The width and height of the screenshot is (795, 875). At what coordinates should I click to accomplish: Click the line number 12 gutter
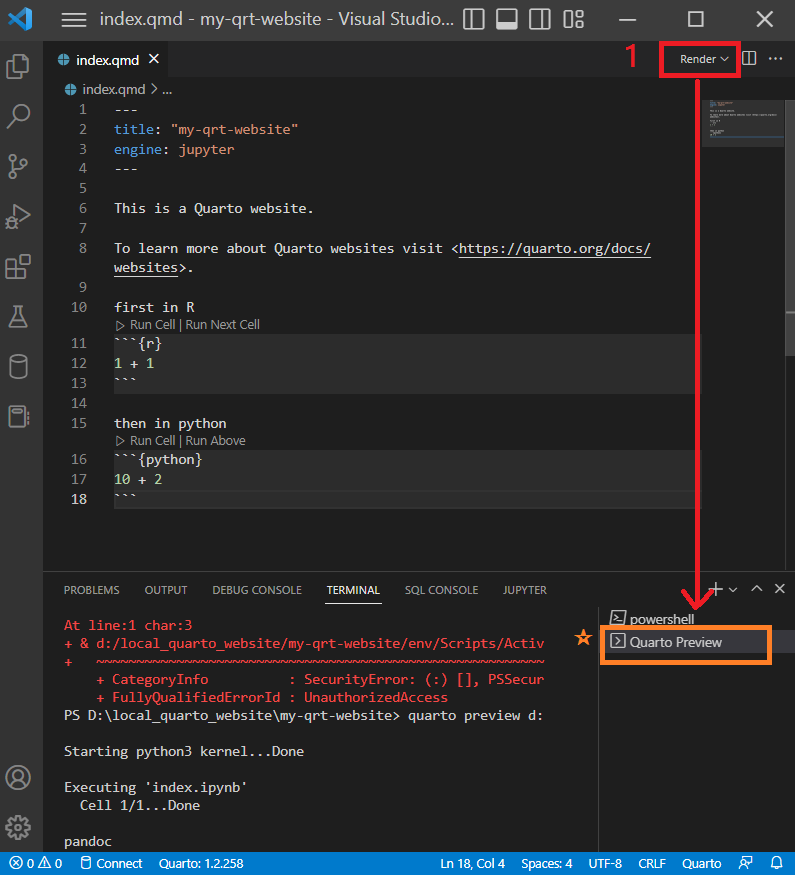point(79,363)
